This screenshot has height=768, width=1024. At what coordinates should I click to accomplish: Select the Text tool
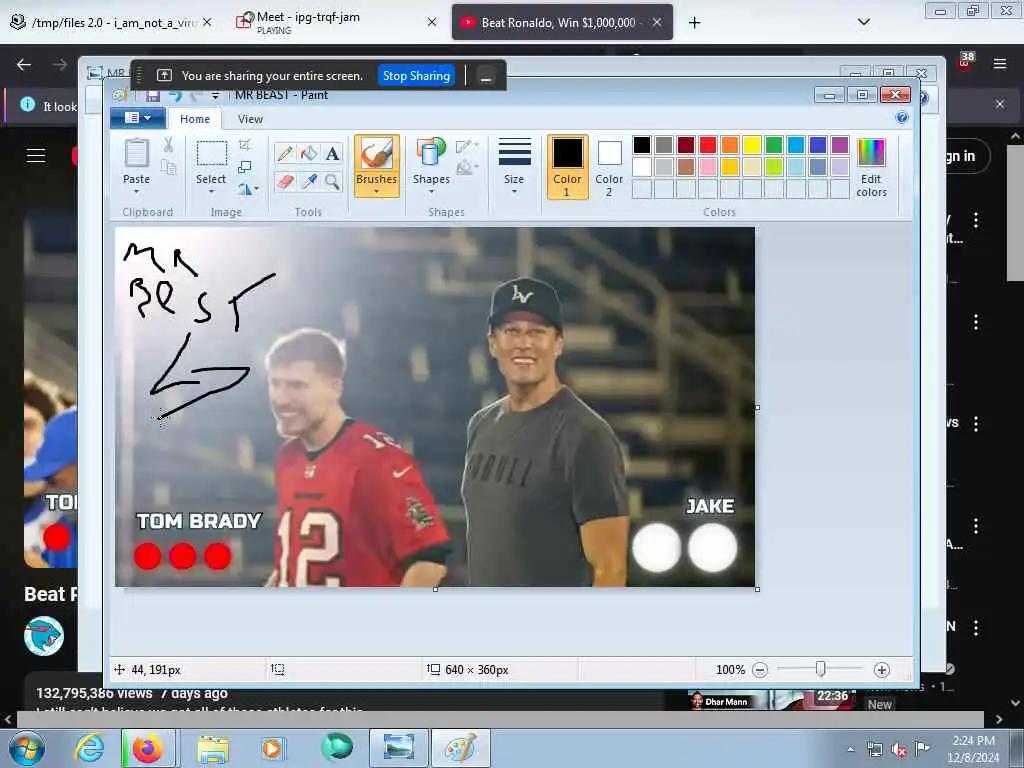click(x=332, y=154)
